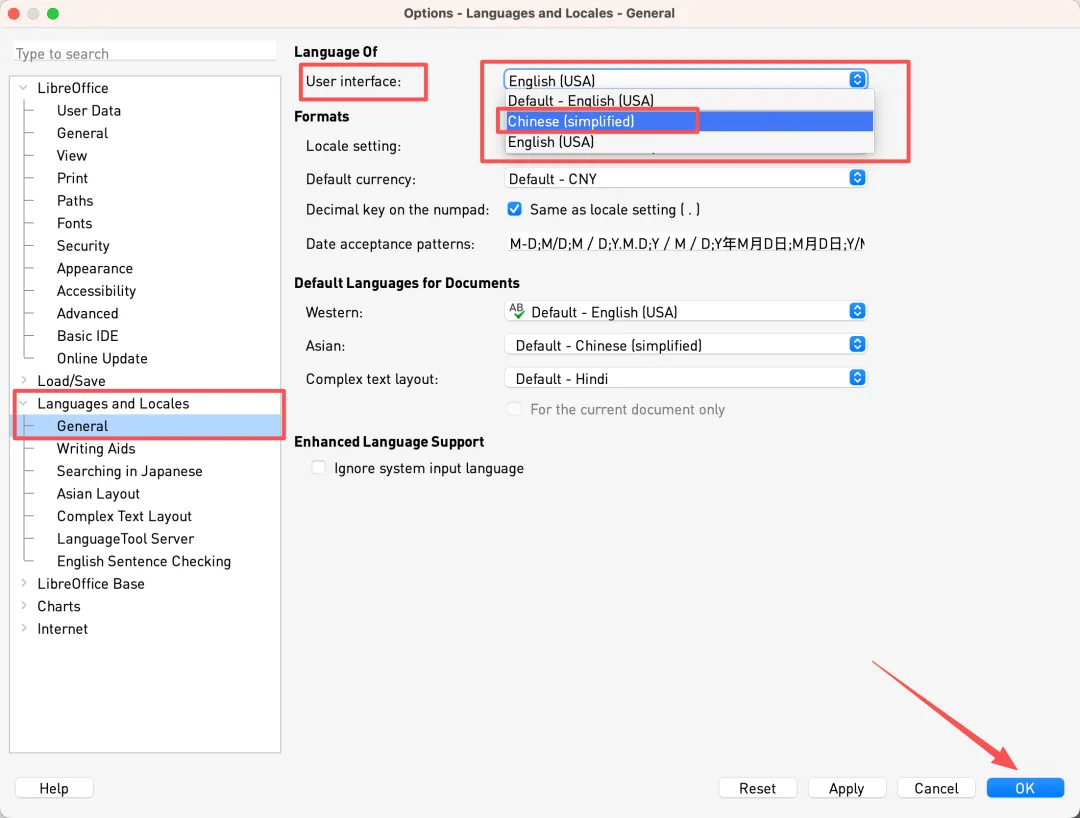
Task: Open the Accessibility settings page
Action: (x=96, y=291)
